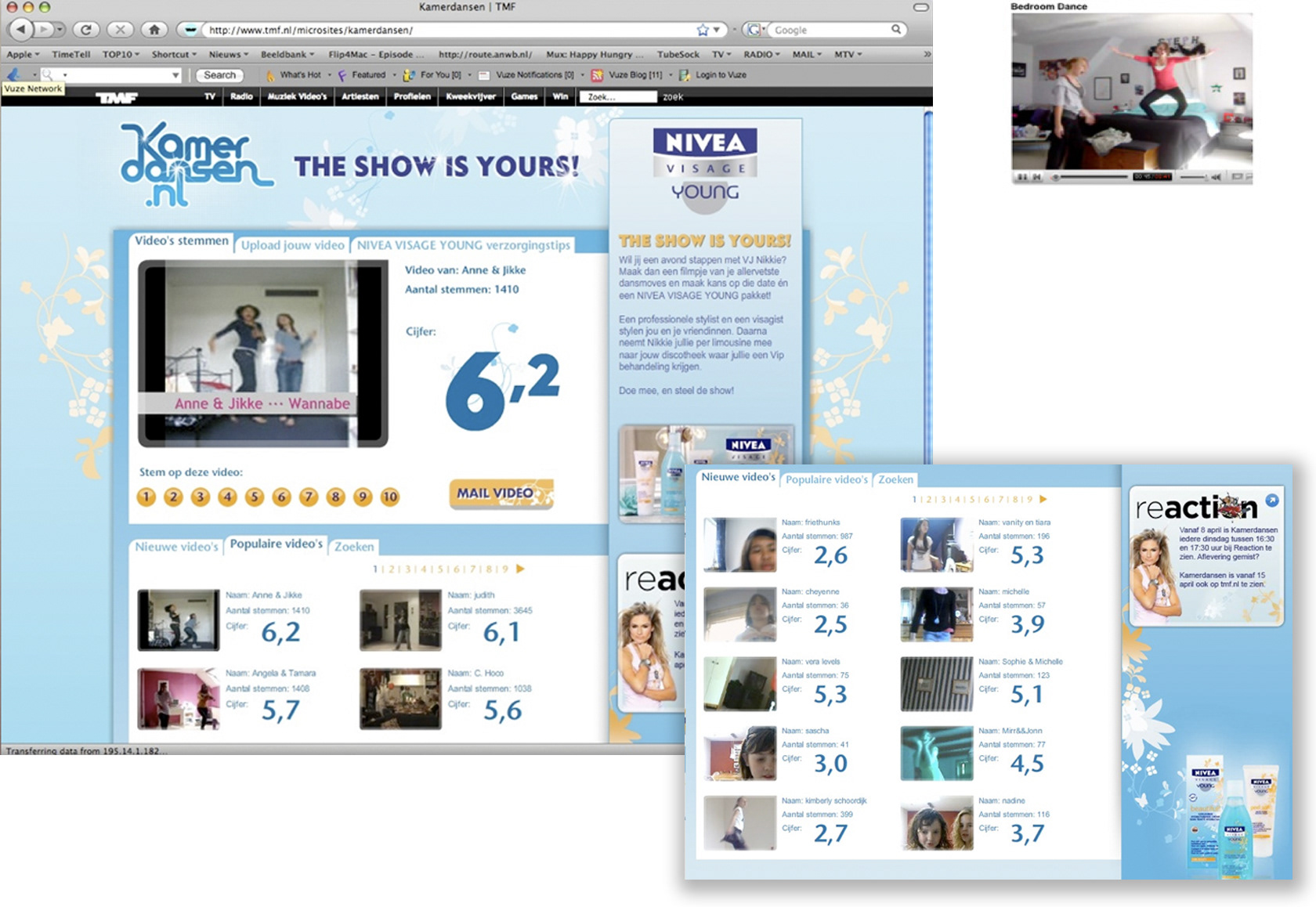Go back with the browser back arrow

(21, 30)
